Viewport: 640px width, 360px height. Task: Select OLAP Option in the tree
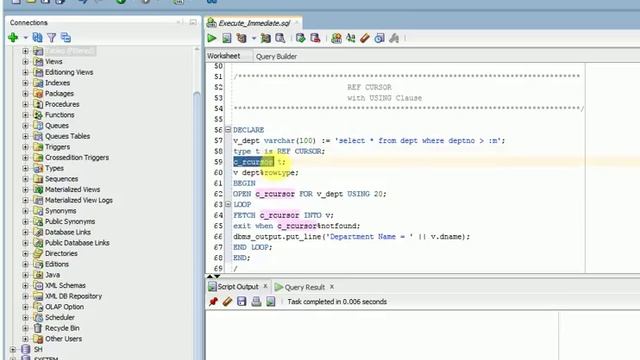pyautogui.click(x=64, y=307)
